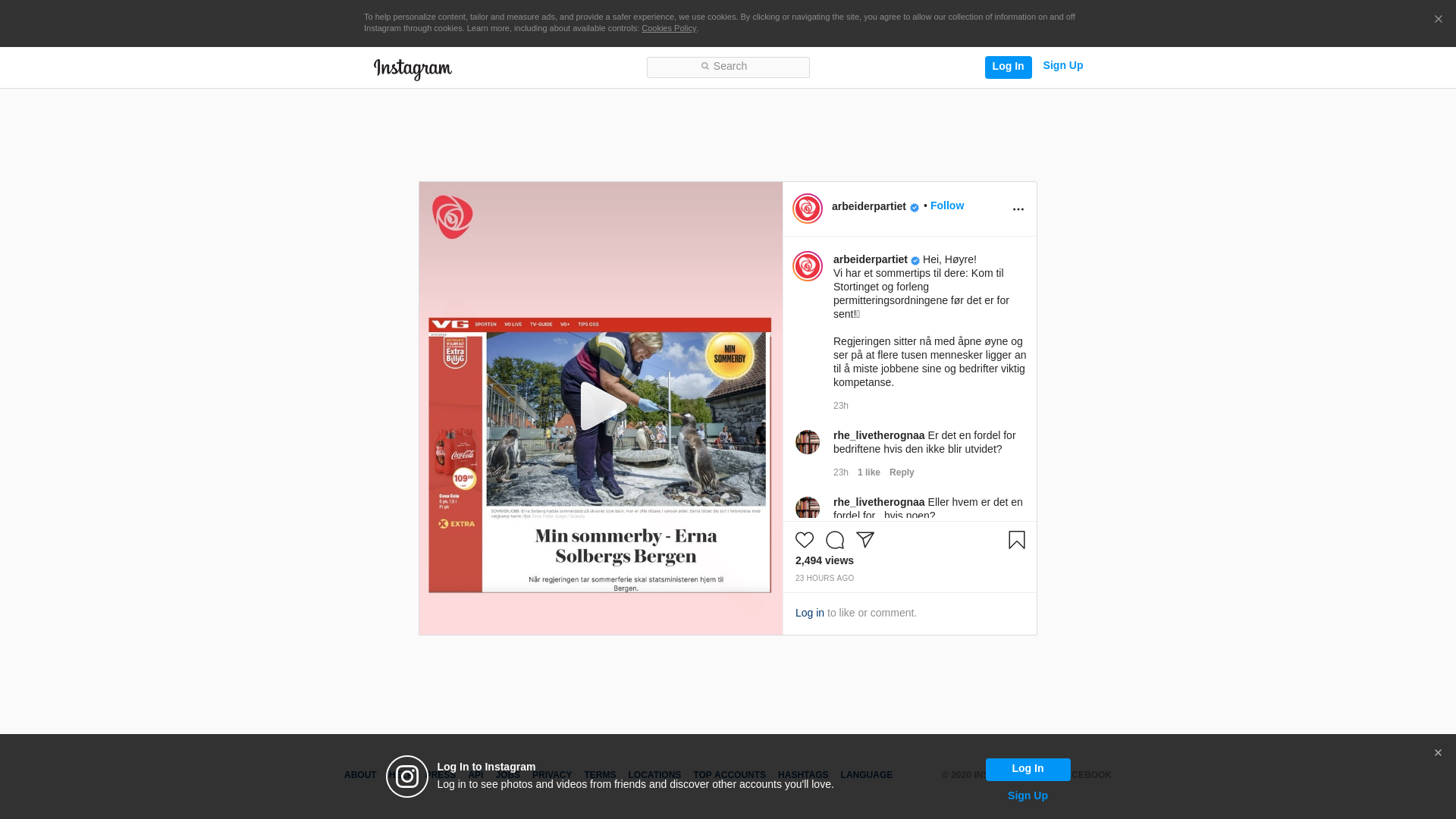
Task: Play the video post
Action: coord(603,406)
